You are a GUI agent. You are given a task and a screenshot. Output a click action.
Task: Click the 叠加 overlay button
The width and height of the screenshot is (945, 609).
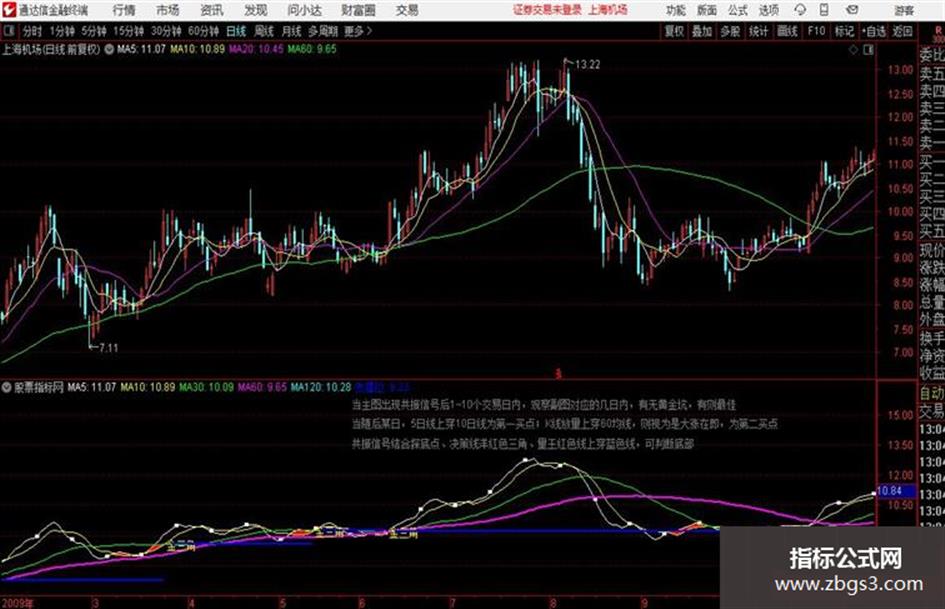click(x=702, y=31)
